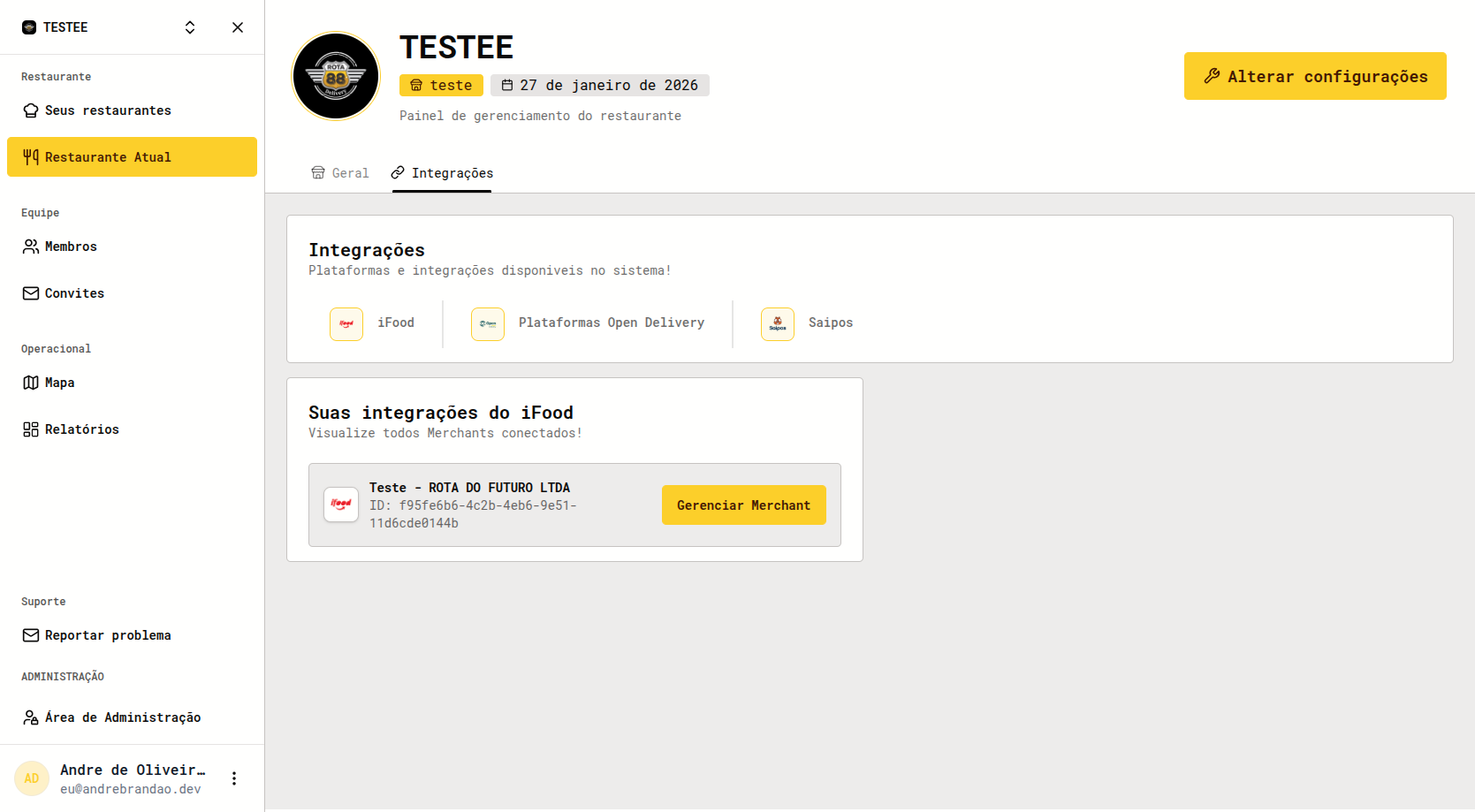Select the iFood integration icon
1475x812 pixels.
[346, 324]
